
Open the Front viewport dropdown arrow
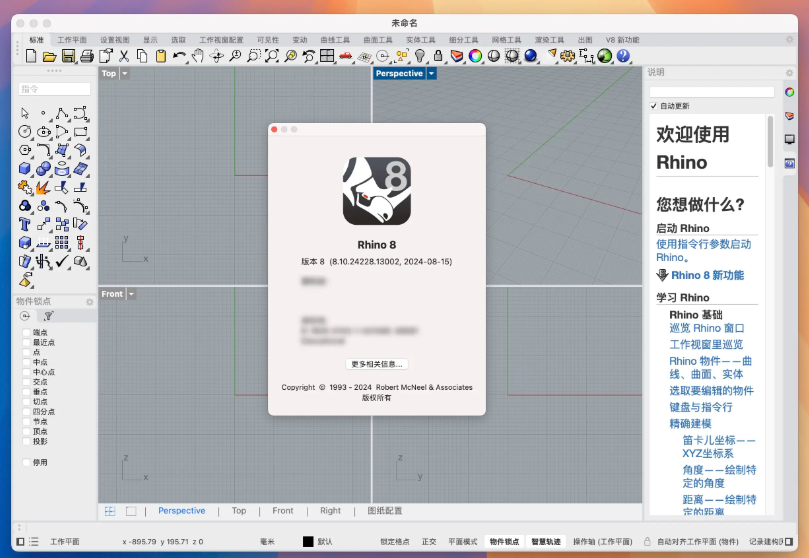pos(131,294)
